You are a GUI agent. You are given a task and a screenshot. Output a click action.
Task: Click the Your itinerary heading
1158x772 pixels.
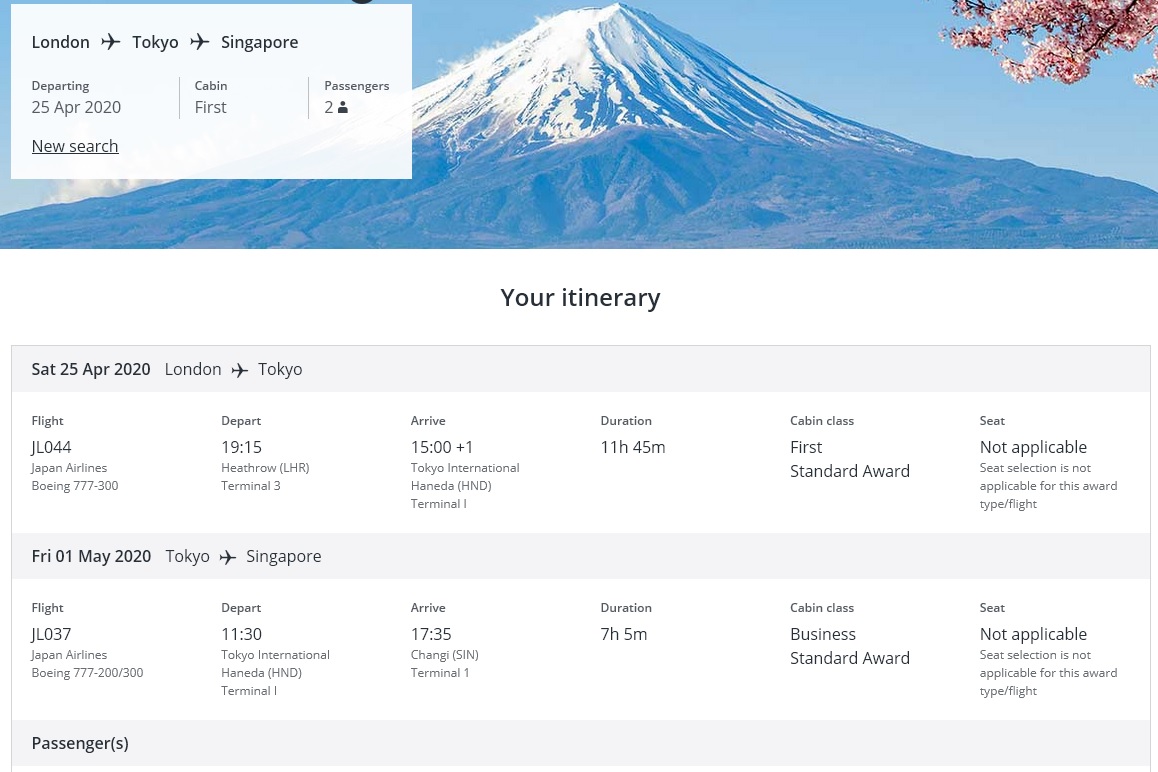[580, 298]
